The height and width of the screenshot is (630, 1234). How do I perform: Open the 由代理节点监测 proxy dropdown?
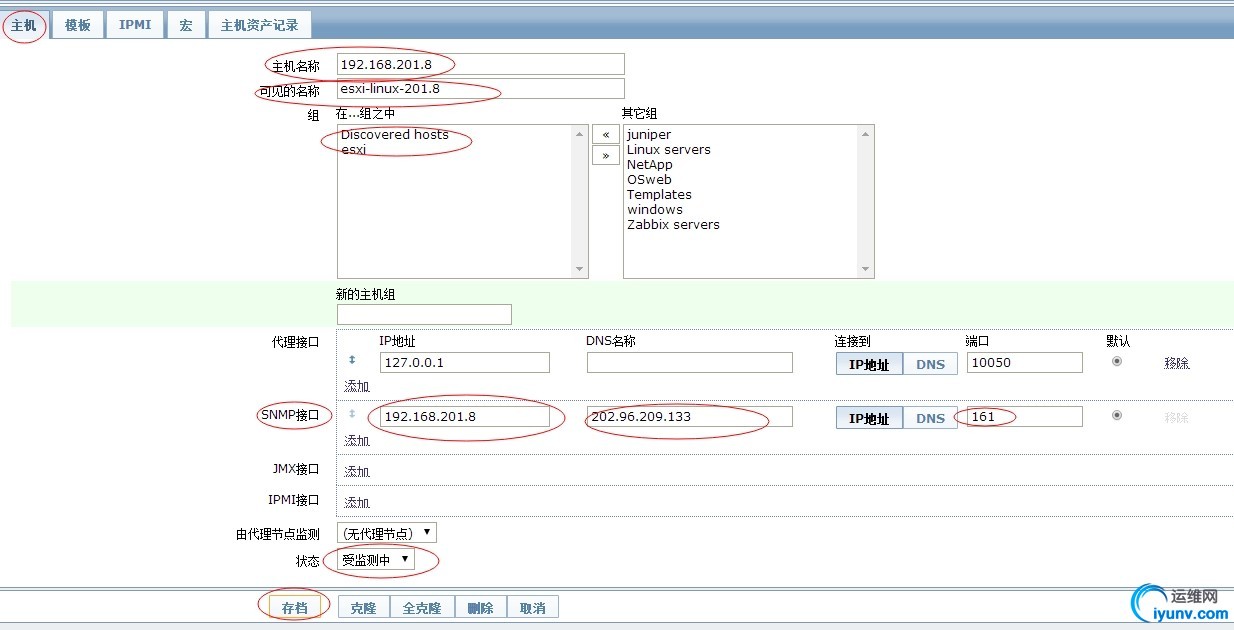(387, 533)
